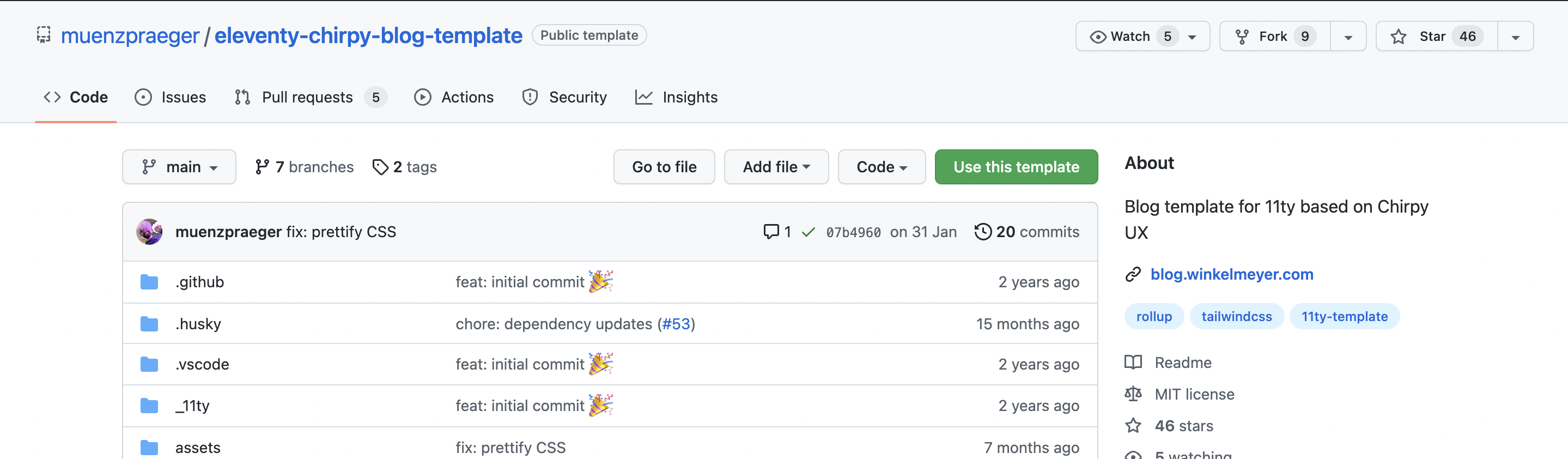Open the commit comments icon showing 1
The height and width of the screenshot is (459, 1568).
point(777,232)
